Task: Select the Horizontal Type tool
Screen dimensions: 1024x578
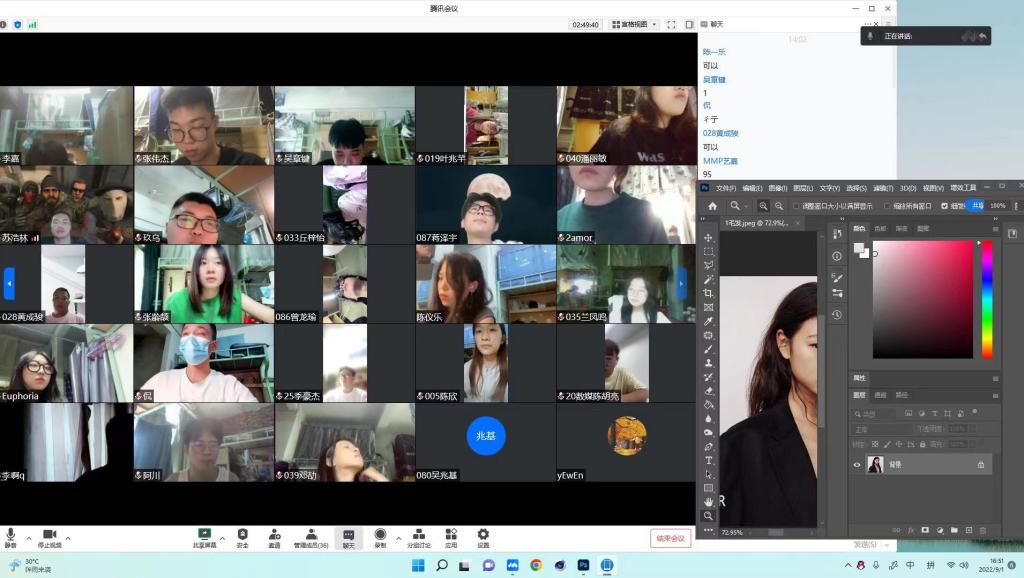Action: [709, 460]
